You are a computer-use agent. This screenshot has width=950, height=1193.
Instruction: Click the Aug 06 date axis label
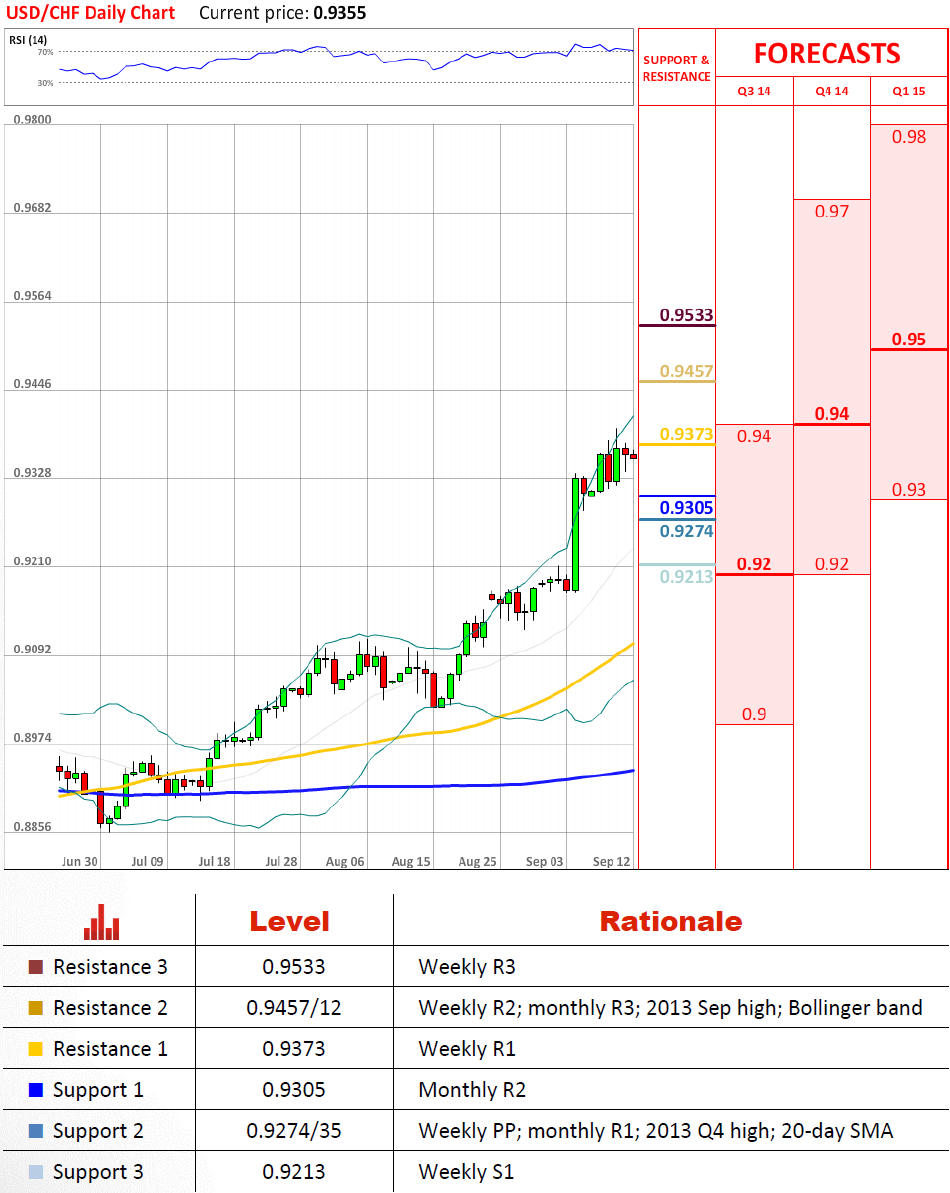point(345,861)
